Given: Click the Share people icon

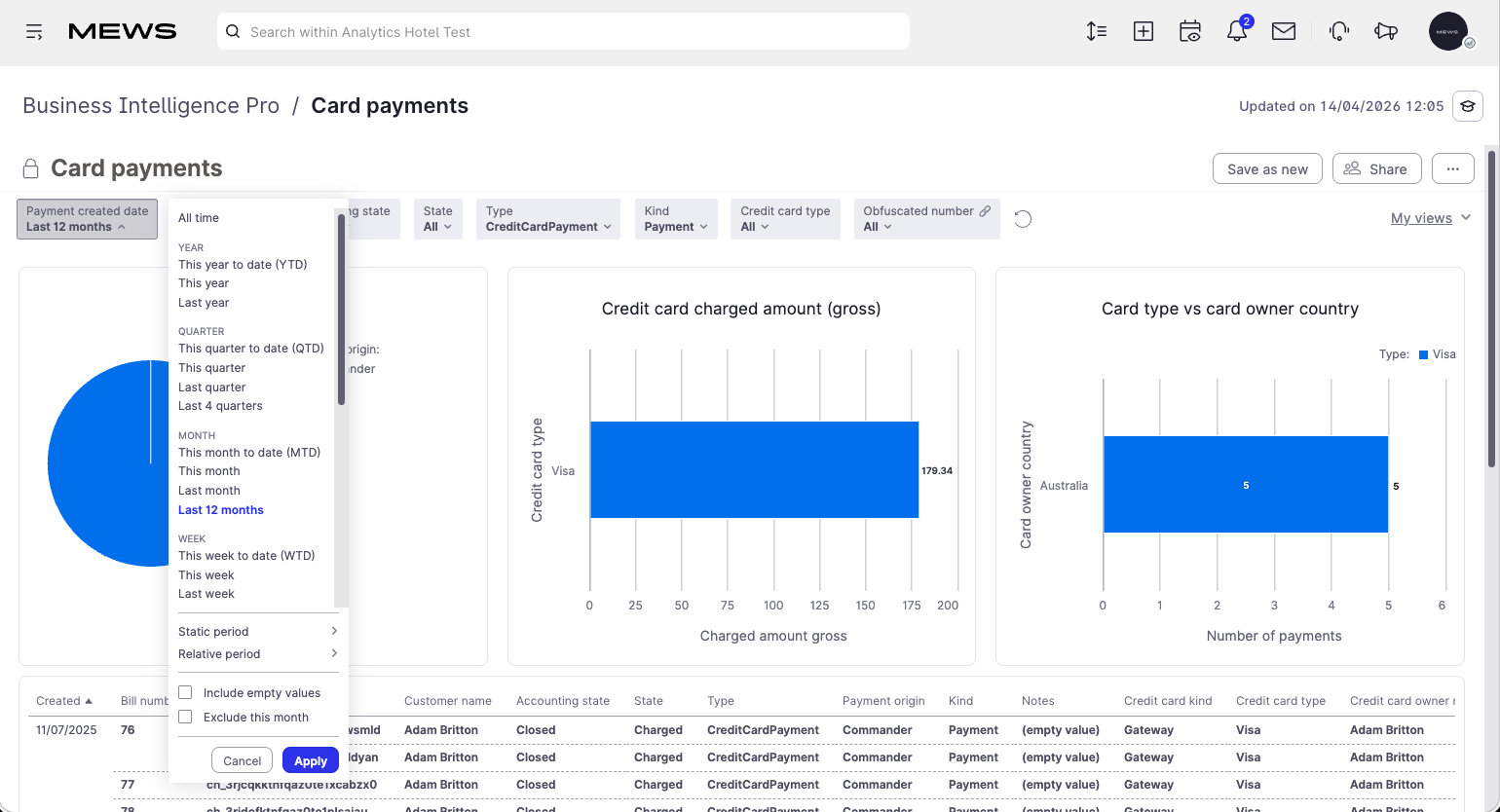Looking at the screenshot, I should (x=1352, y=168).
